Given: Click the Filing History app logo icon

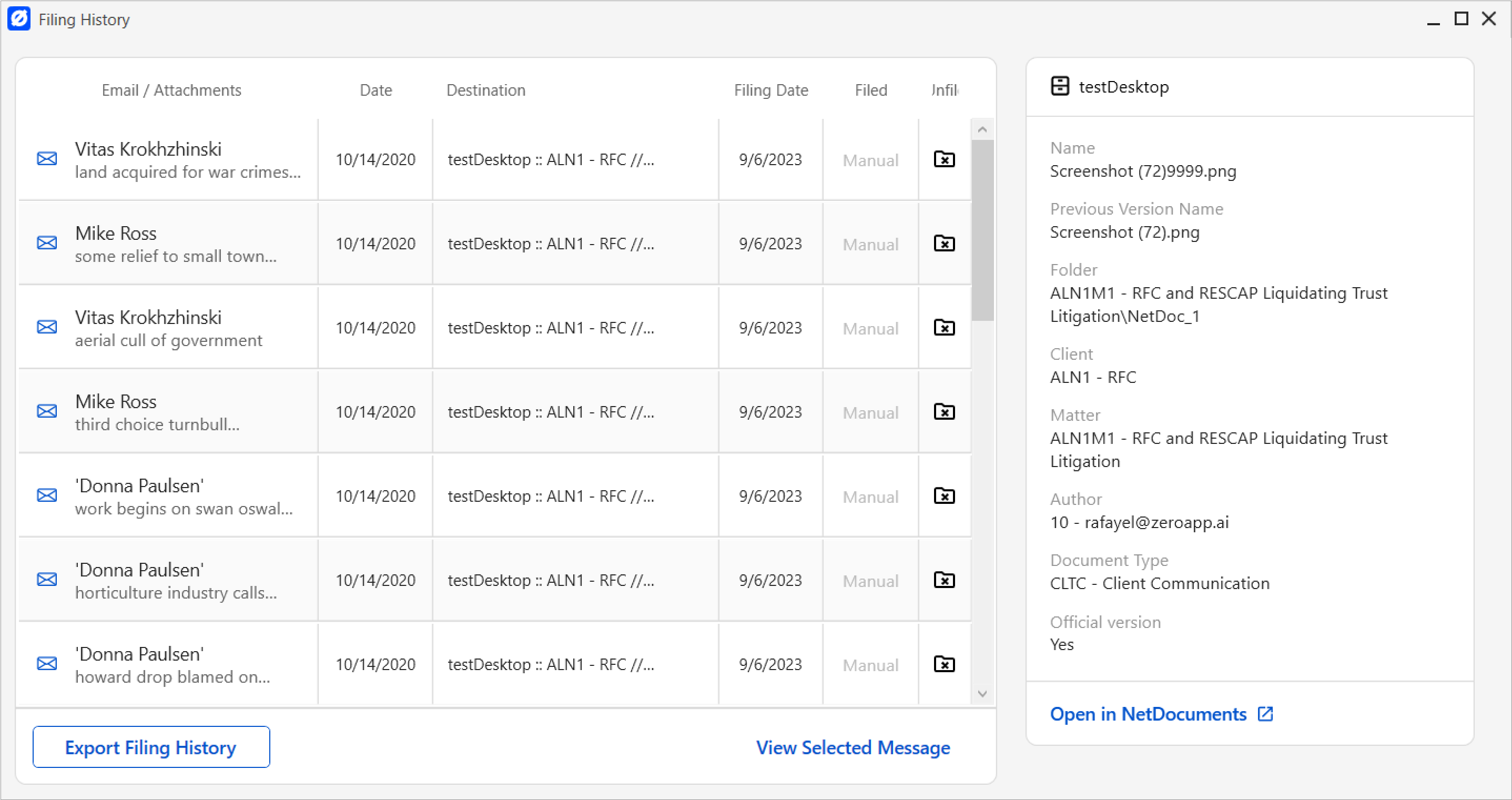Looking at the screenshot, I should pyautogui.click(x=19, y=19).
